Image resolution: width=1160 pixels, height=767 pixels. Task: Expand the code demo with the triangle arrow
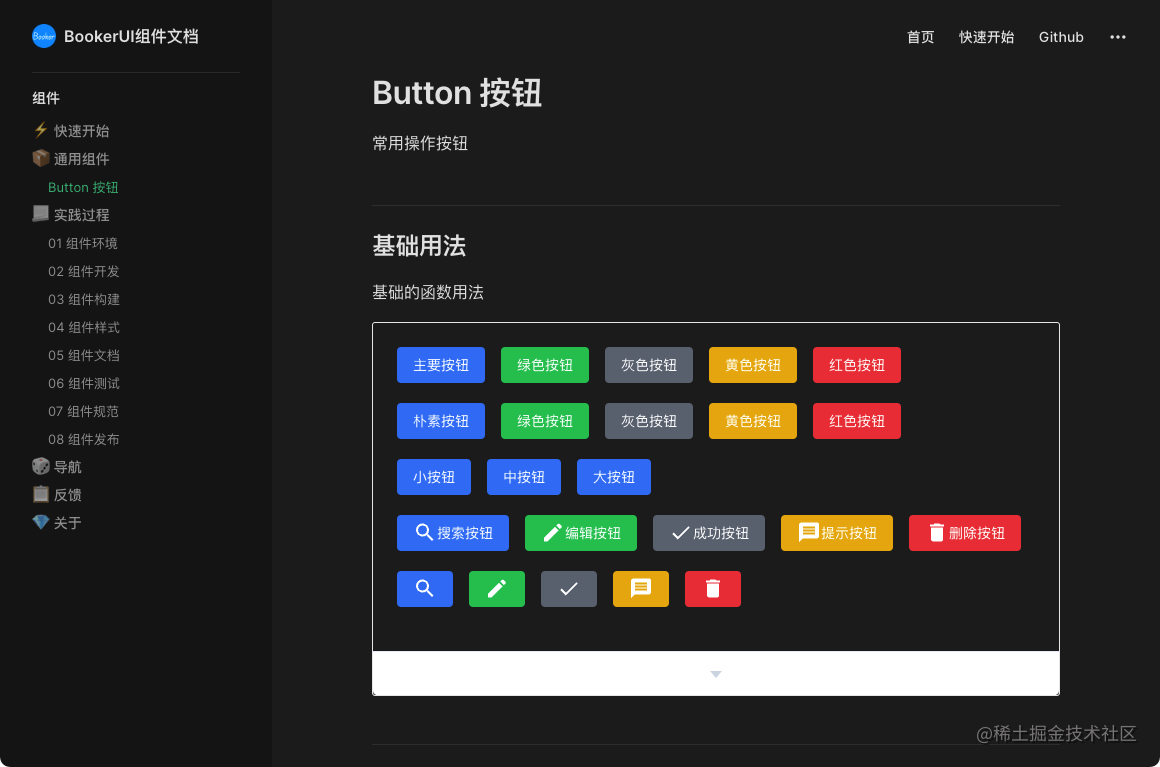click(716, 674)
